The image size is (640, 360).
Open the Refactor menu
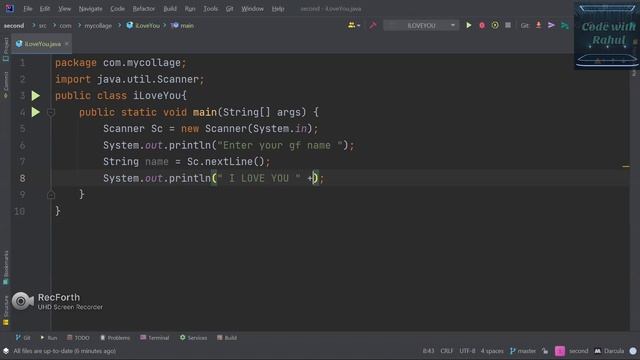coord(144,9)
